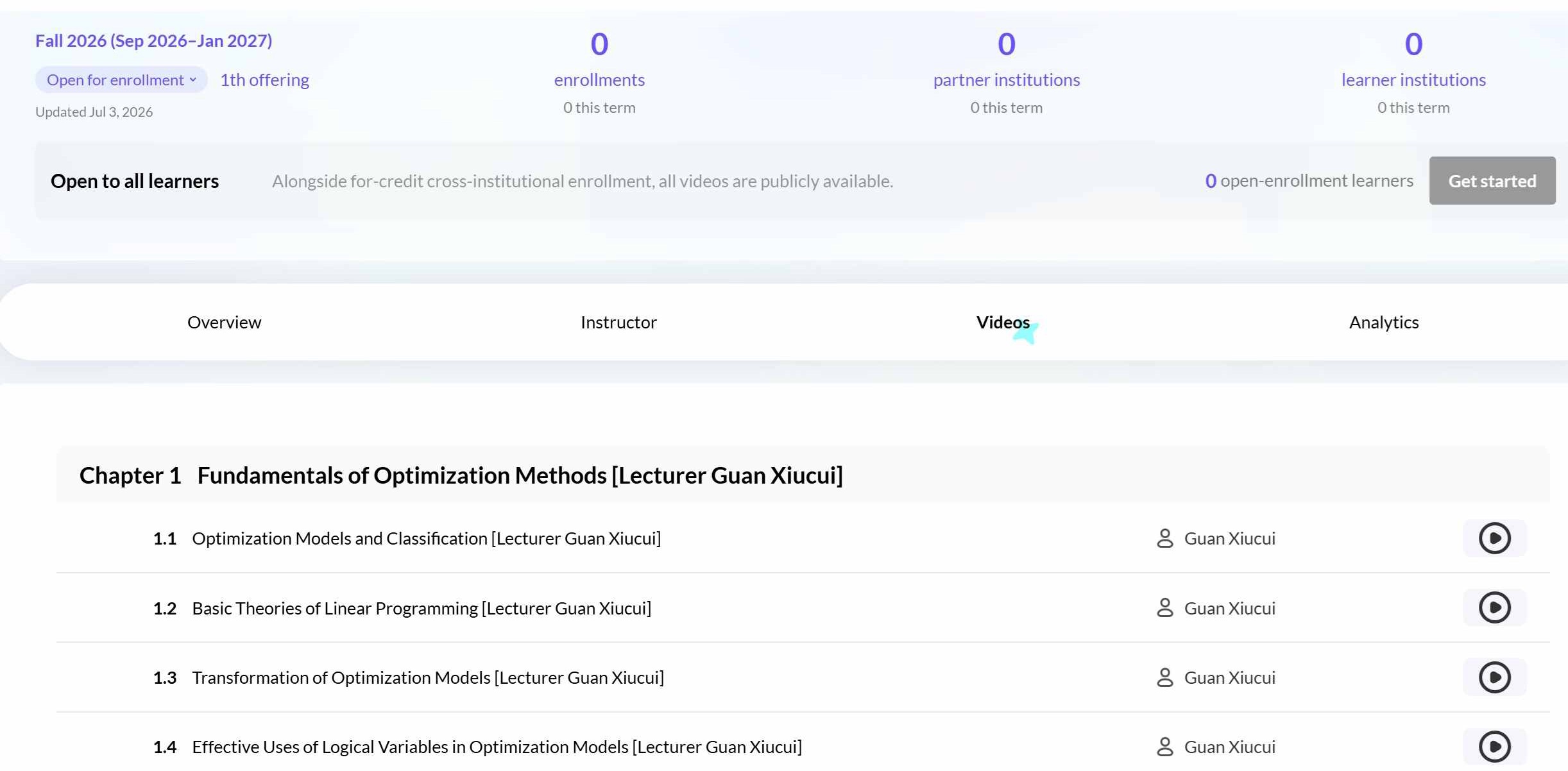The height and width of the screenshot is (771, 1568).
Task: Play video 1.3 Transformation of Optimization Models
Action: (1494, 677)
